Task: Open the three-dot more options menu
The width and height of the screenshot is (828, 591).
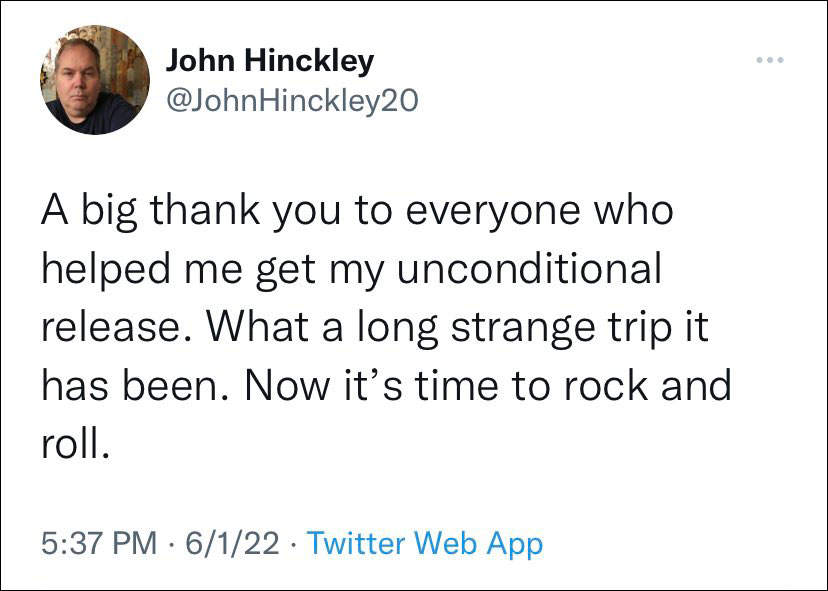Action: (770, 61)
